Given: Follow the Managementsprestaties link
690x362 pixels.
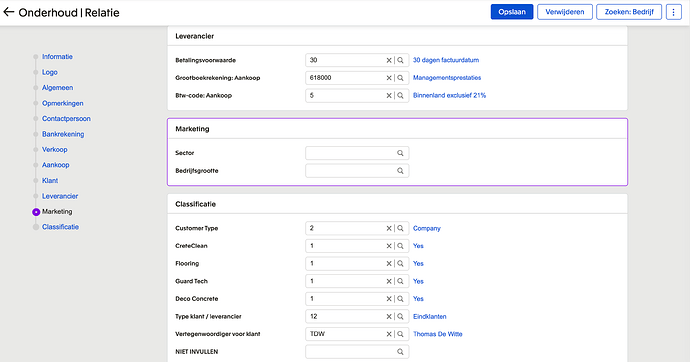Looking at the screenshot, I should (447, 78).
